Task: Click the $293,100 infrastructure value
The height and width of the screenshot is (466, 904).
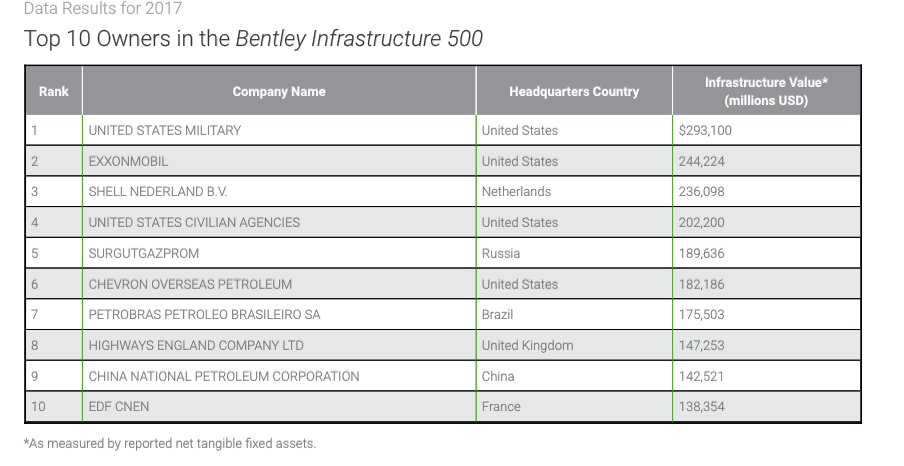Action: [705, 130]
